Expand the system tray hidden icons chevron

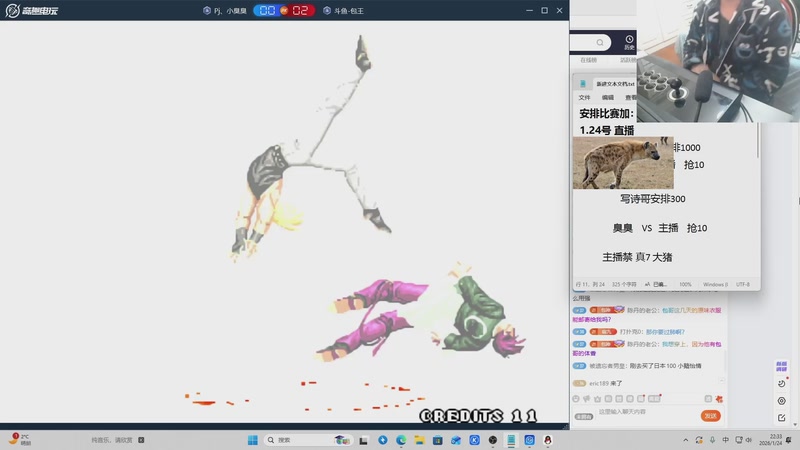point(686,440)
